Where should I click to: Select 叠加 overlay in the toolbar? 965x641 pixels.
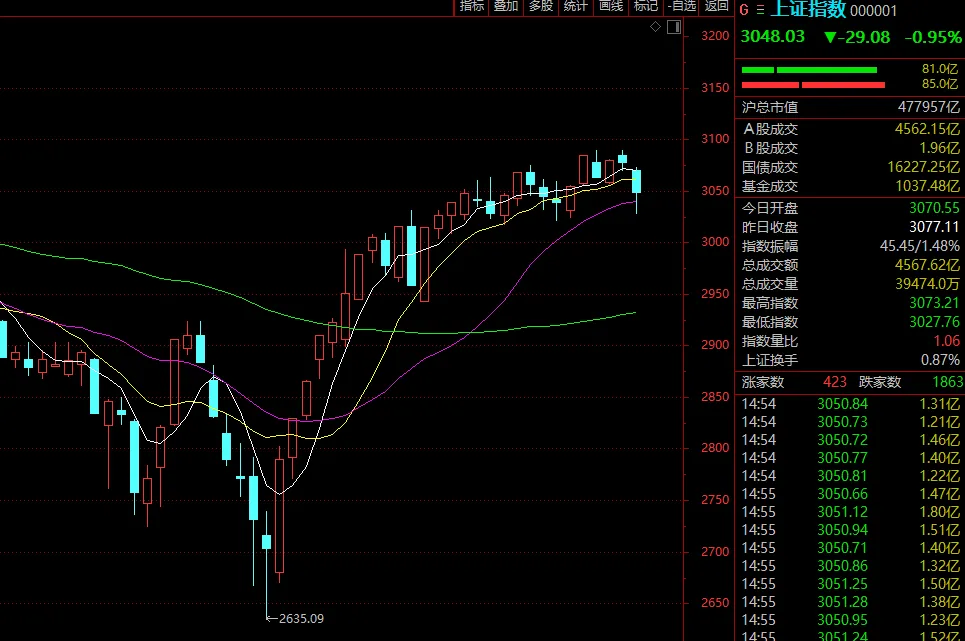point(506,6)
